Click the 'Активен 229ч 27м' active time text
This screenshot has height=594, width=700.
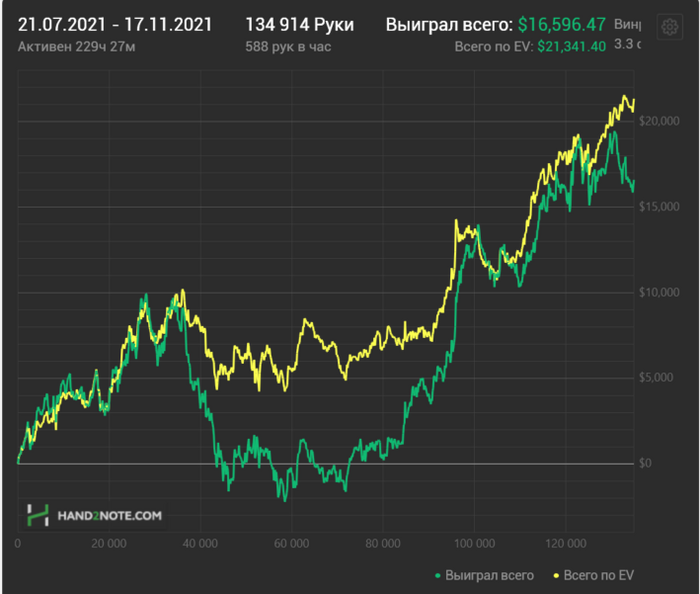coord(76,46)
